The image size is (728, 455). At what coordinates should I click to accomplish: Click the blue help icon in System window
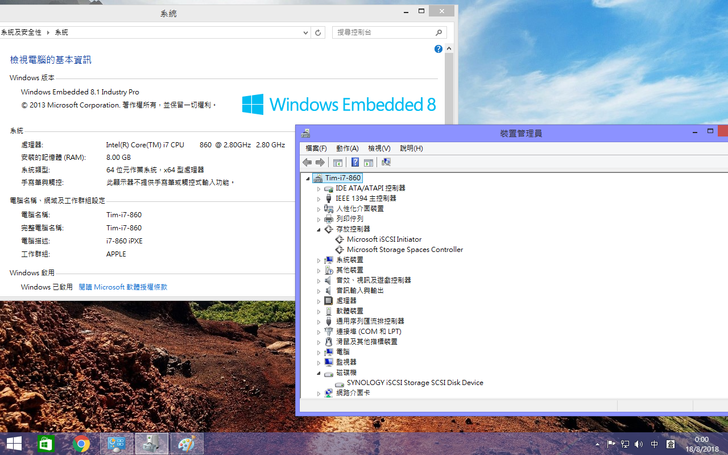(x=438, y=48)
